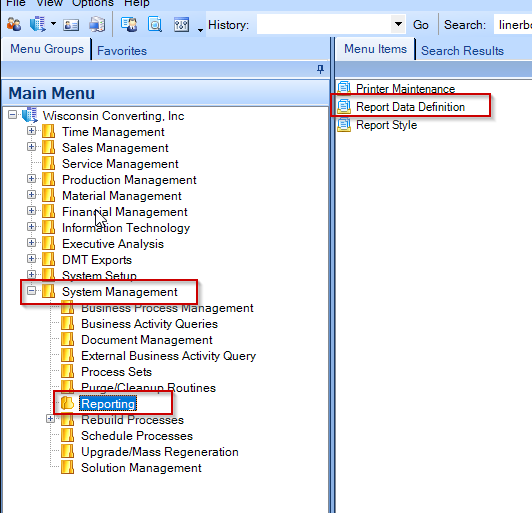This screenshot has width=532, height=513.
Task: Open the Report Data Definition item
Action: pos(410,107)
